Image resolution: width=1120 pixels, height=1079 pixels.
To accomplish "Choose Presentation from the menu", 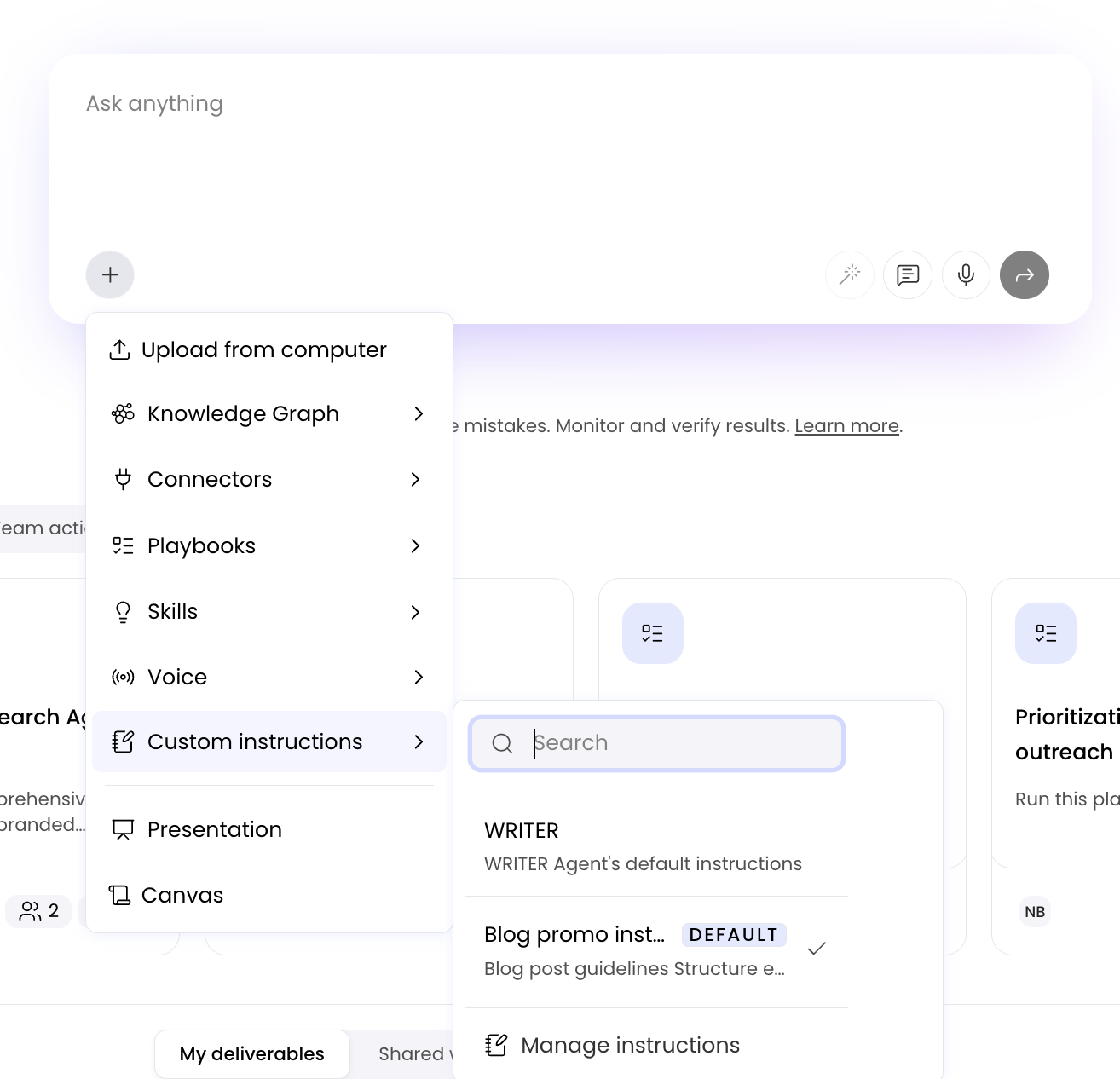I will (x=269, y=829).
